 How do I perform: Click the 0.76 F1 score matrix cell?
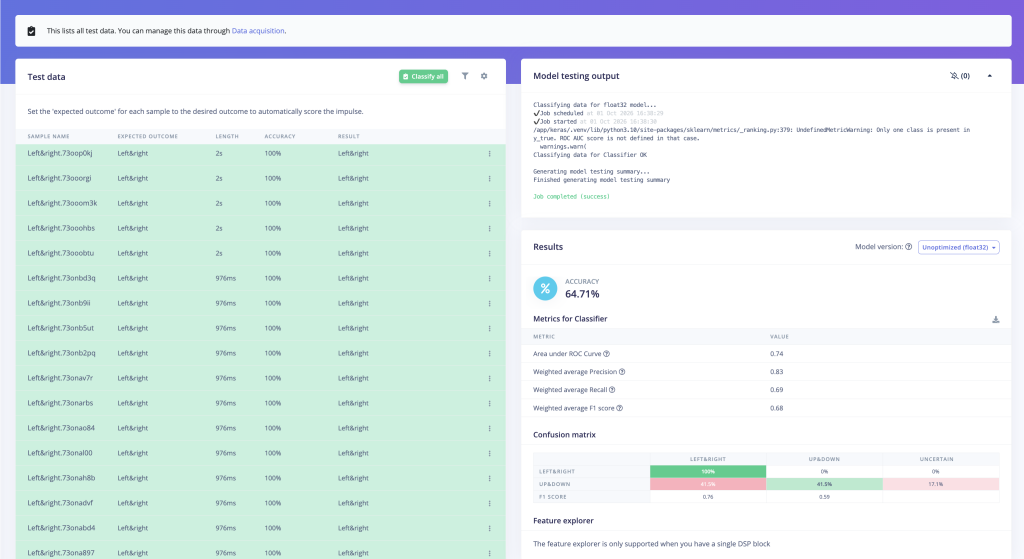pyautogui.click(x=708, y=497)
